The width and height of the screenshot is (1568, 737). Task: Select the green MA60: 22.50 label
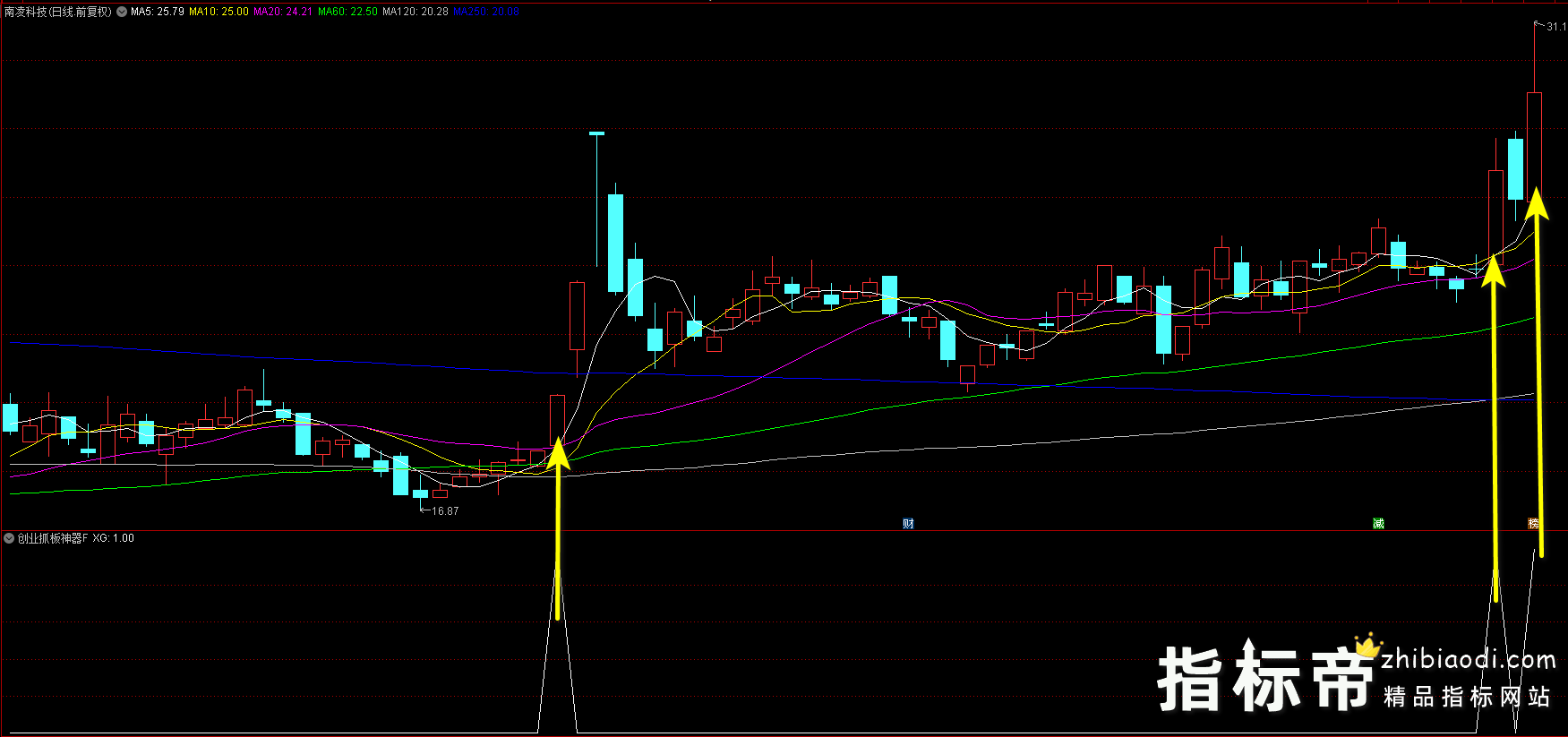pos(347,12)
